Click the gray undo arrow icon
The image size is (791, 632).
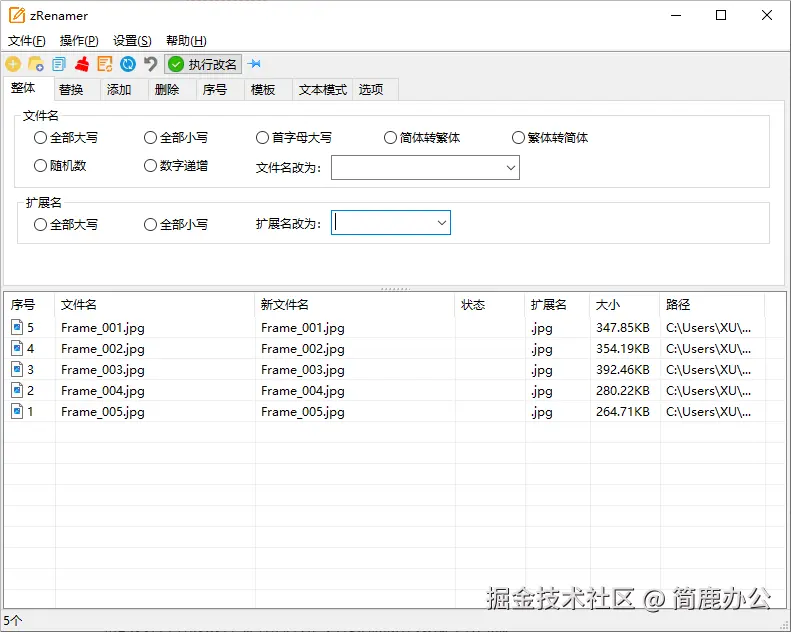(x=150, y=64)
